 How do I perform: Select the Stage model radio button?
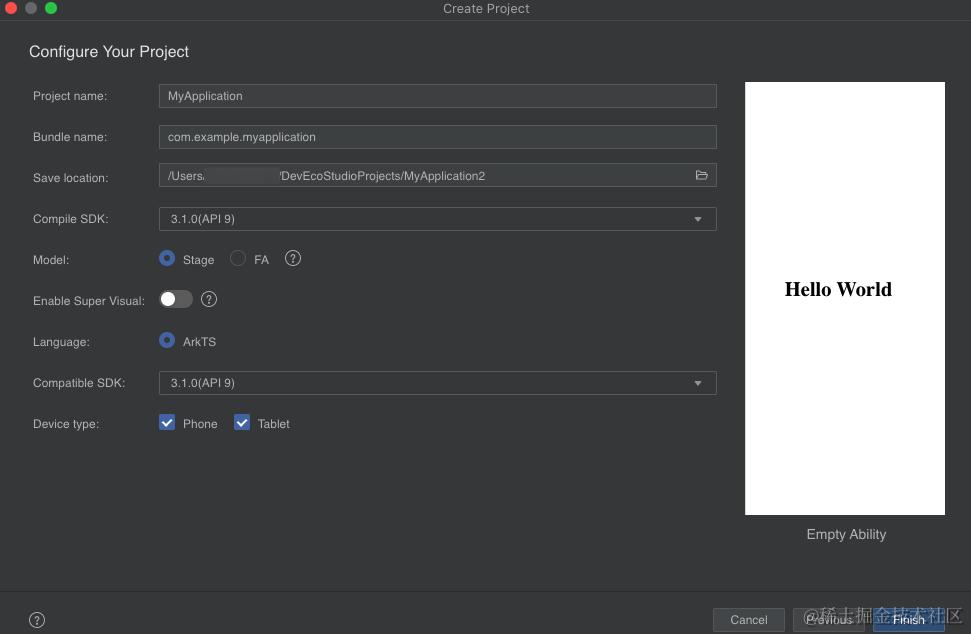click(167, 259)
